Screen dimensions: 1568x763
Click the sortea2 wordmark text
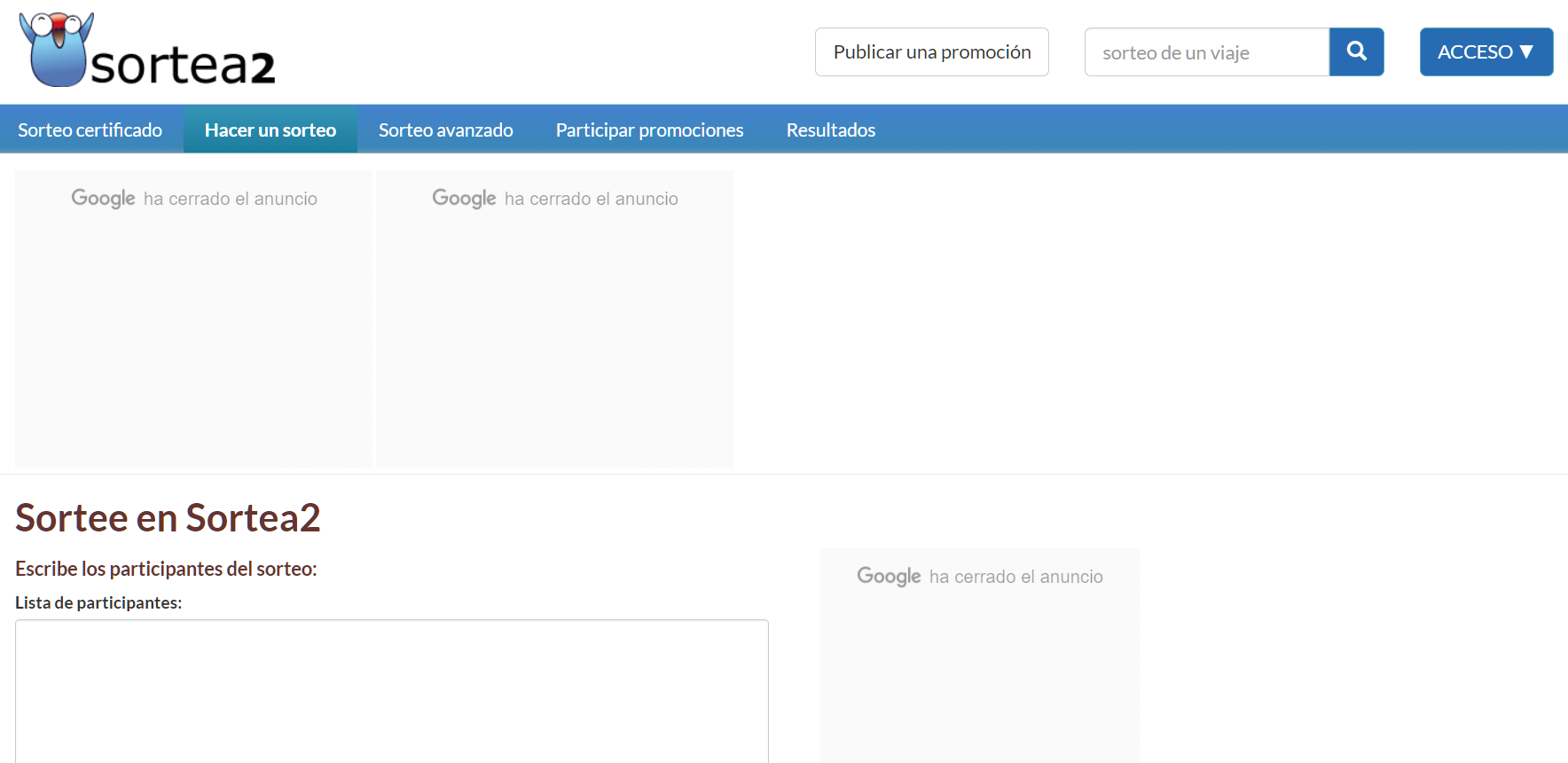coord(183,66)
